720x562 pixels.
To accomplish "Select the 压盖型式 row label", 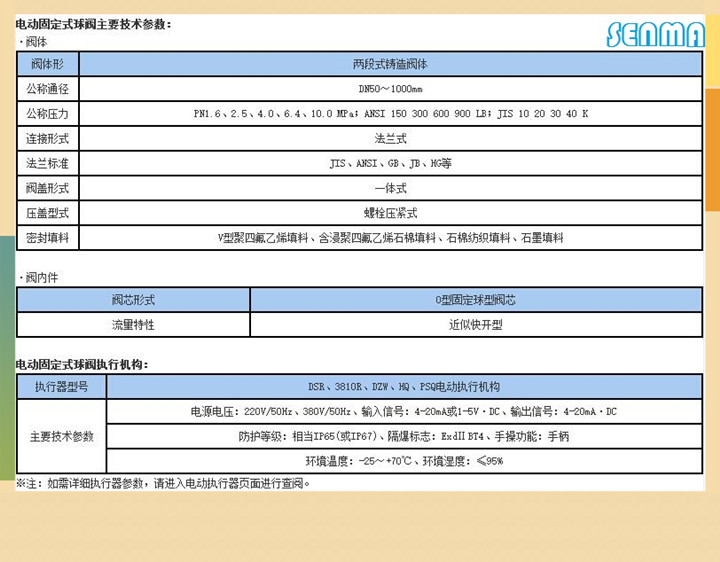I will point(48,213).
